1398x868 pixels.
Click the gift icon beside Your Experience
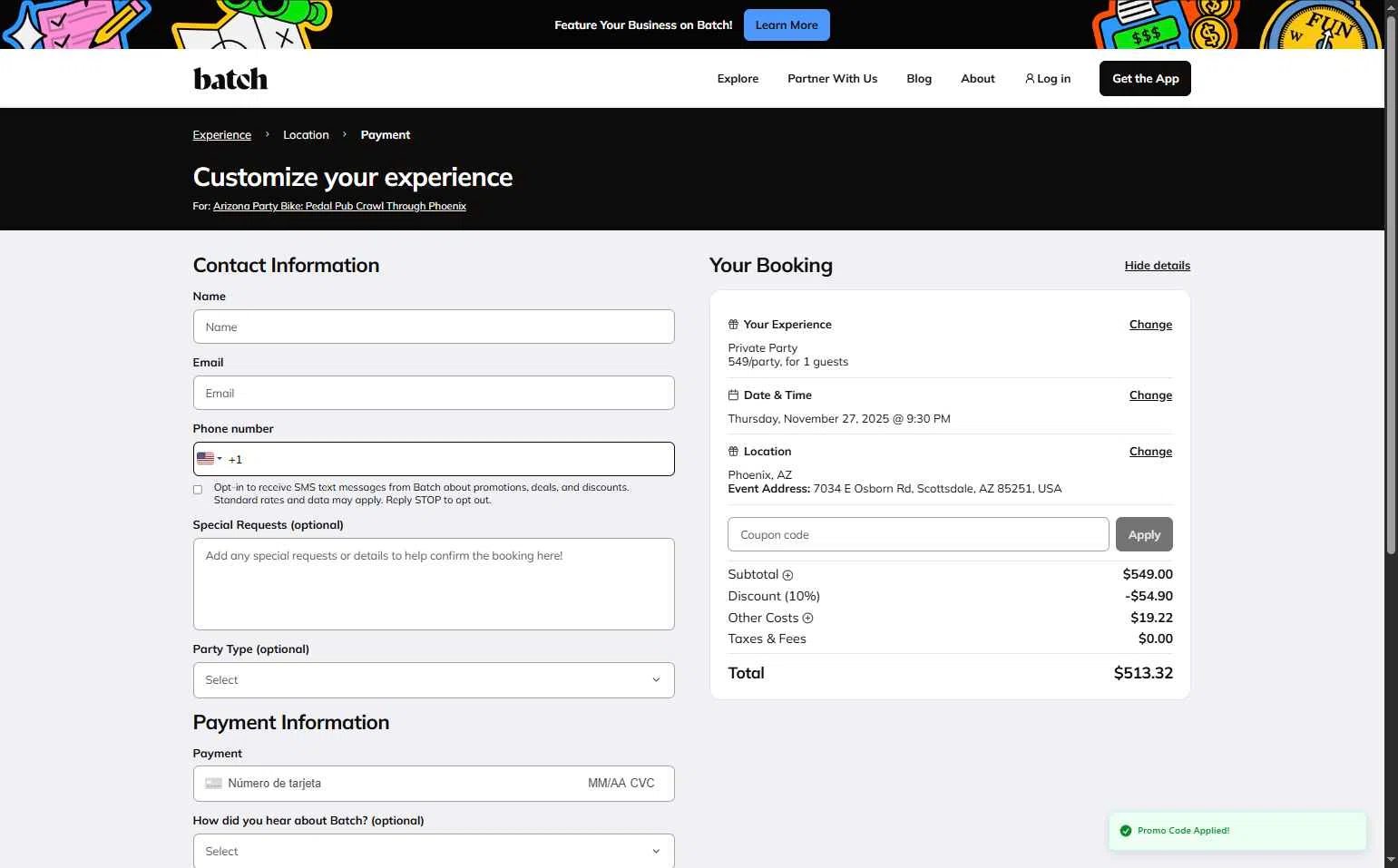(733, 325)
